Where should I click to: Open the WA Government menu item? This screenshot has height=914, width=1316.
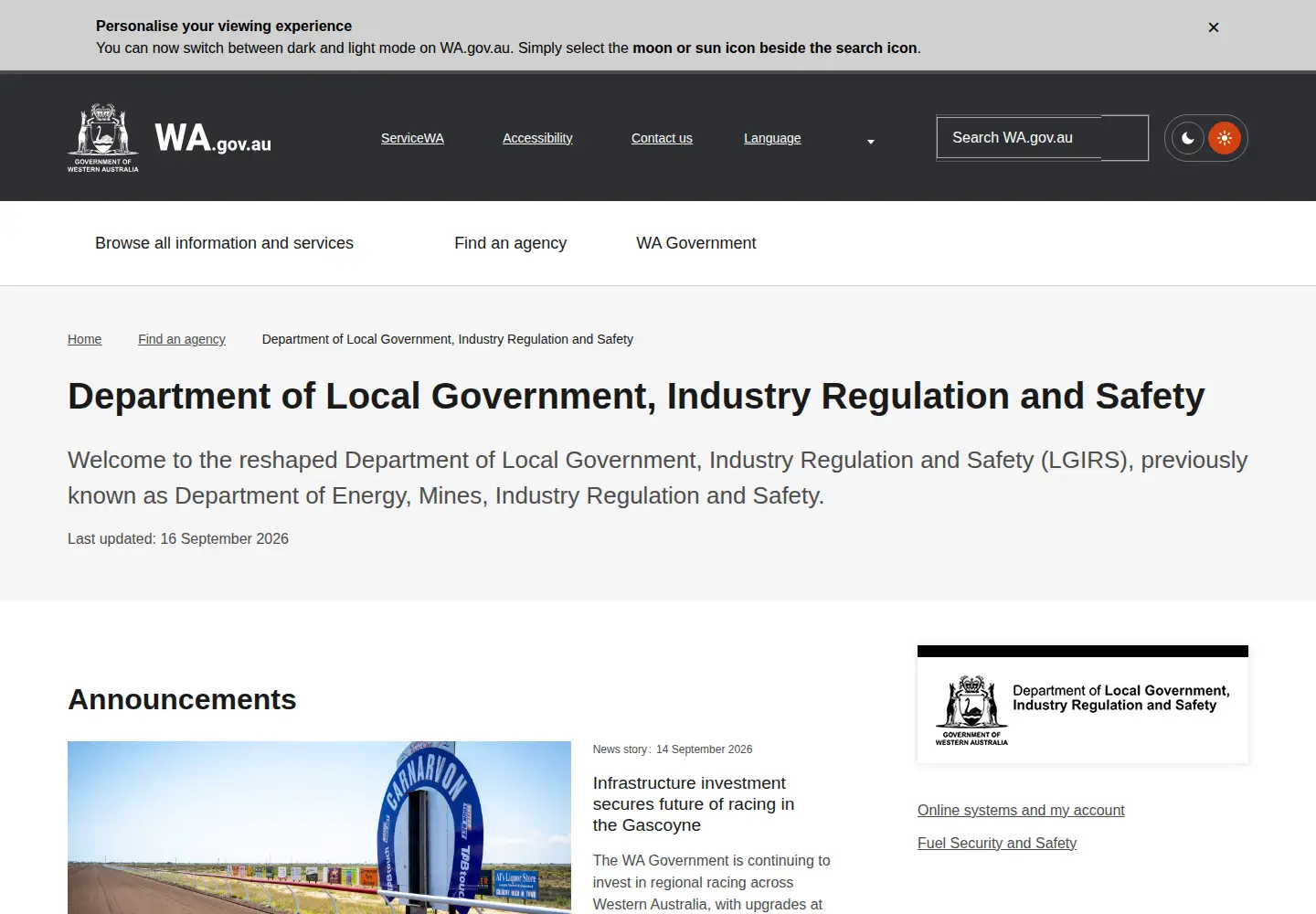696,243
